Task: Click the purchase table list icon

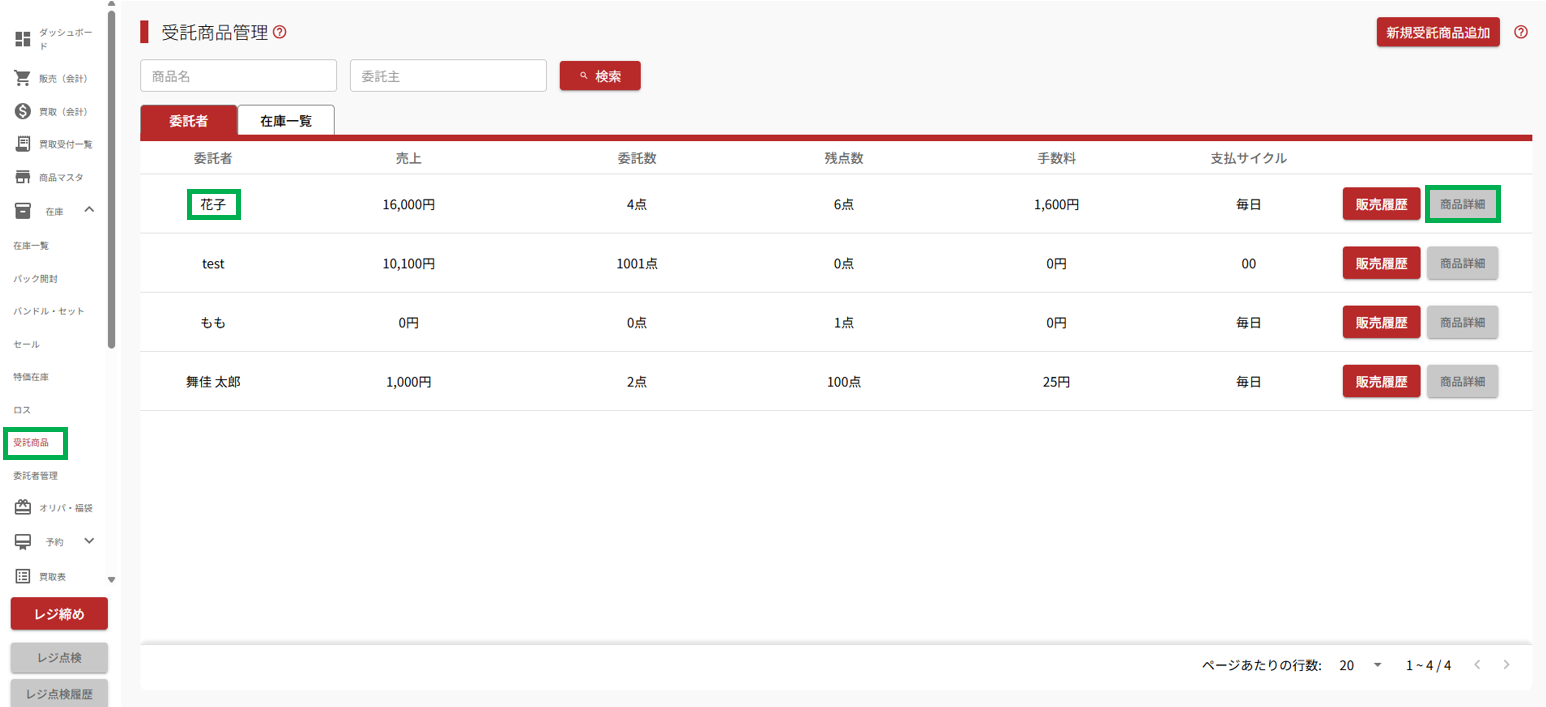Action: point(22,576)
